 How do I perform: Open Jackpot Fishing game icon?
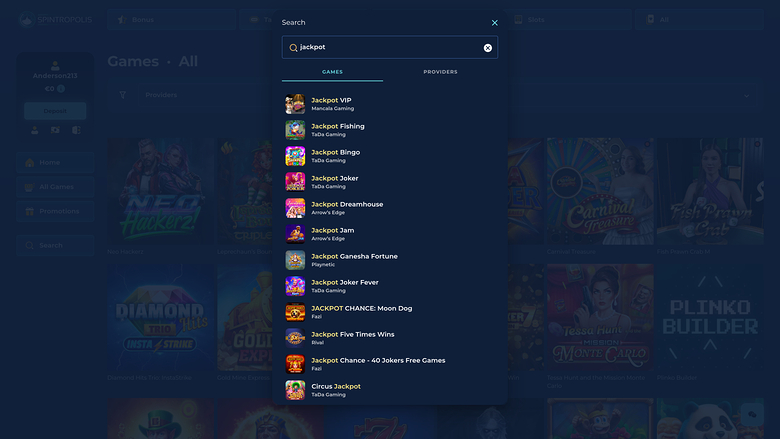(x=295, y=130)
